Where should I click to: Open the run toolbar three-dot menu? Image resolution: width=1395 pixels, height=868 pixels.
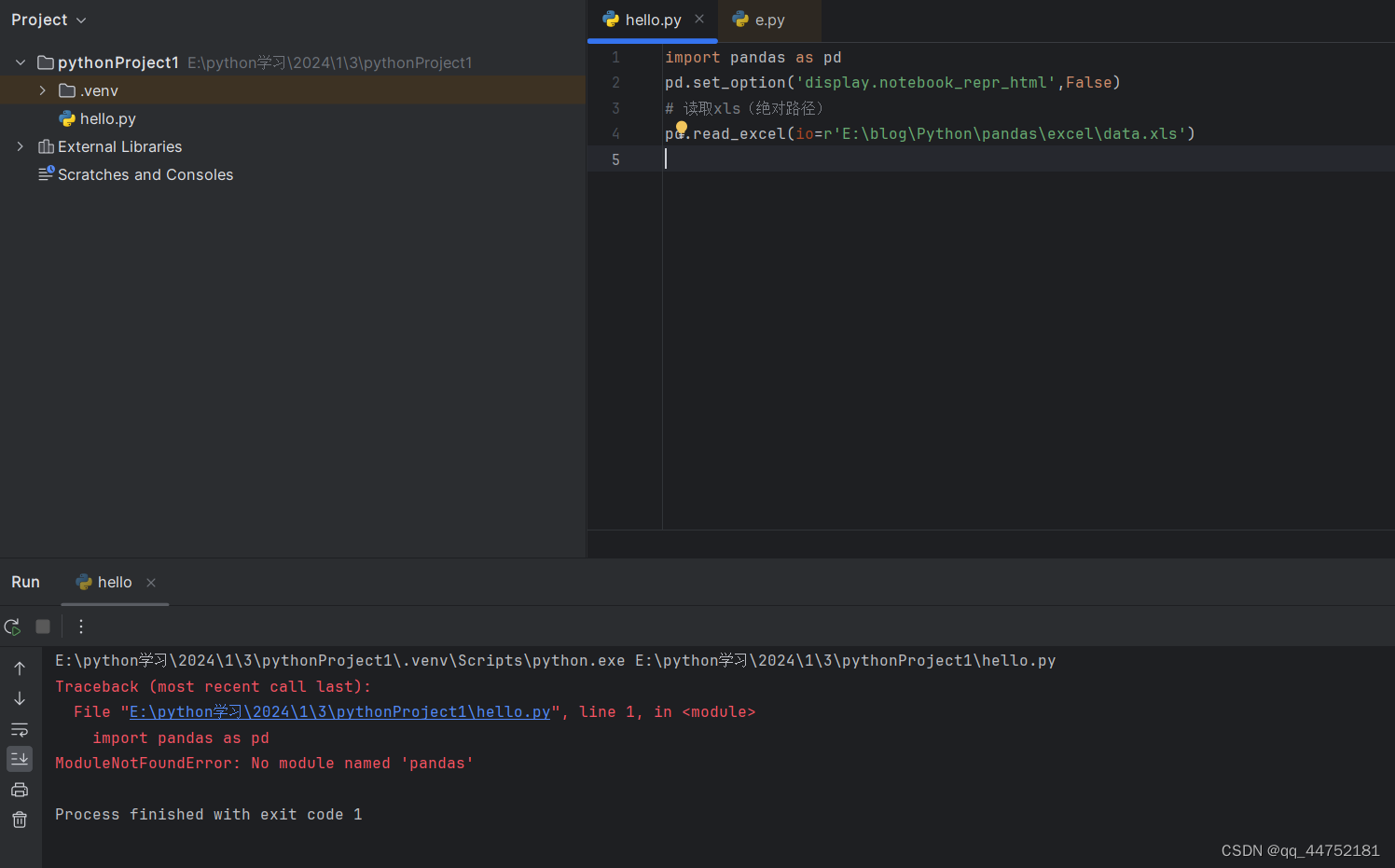point(81,627)
